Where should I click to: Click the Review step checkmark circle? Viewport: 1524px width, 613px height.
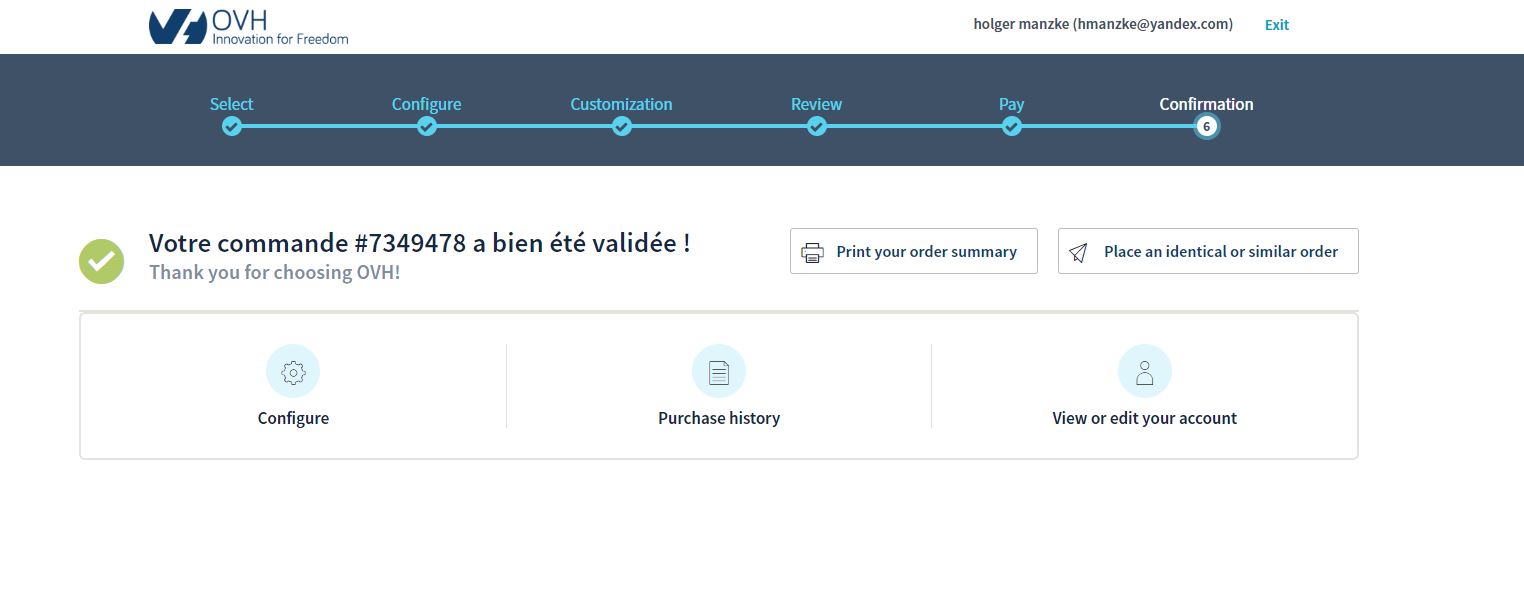click(x=817, y=127)
